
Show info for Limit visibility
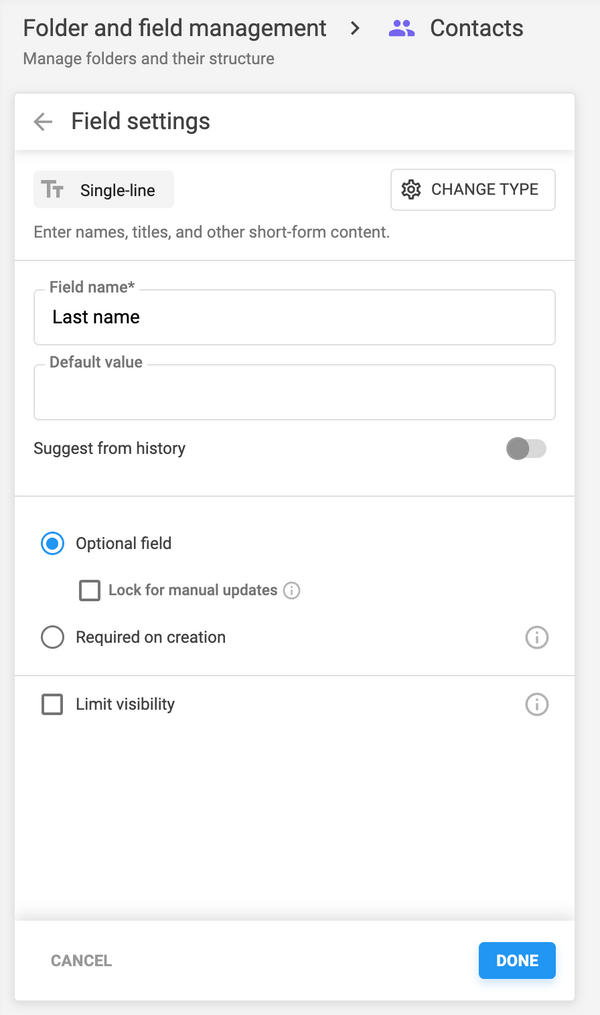pyautogui.click(x=537, y=705)
